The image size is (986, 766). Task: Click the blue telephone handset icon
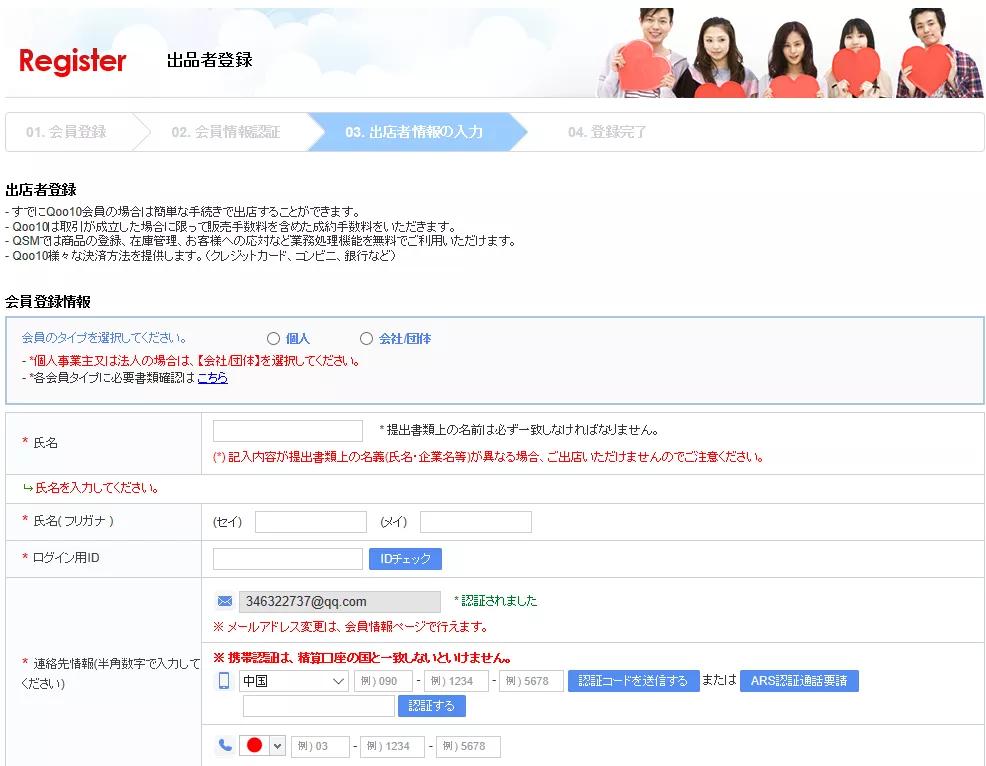click(225, 746)
